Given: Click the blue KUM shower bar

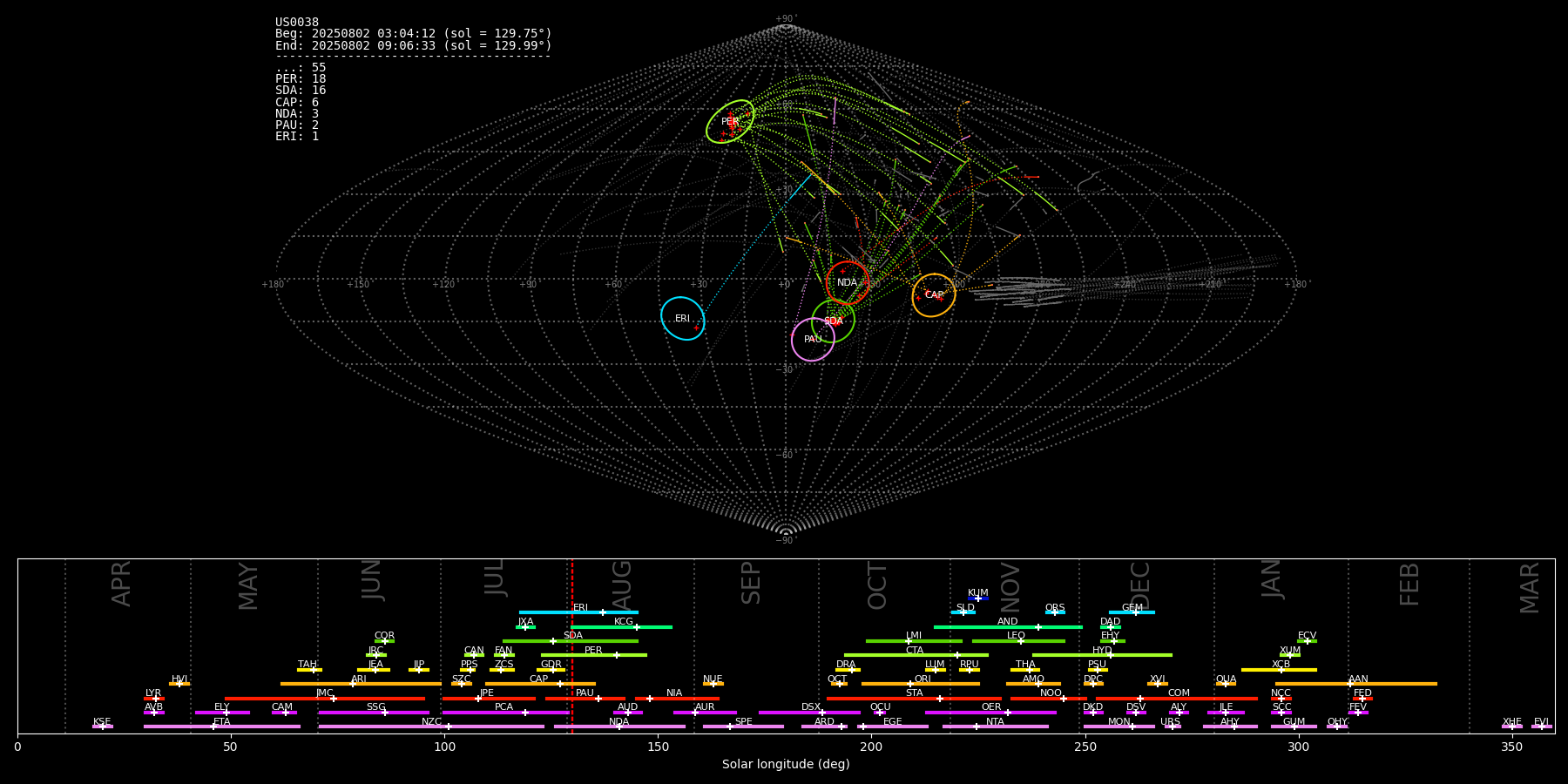Looking at the screenshot, I should click(978, 598).
